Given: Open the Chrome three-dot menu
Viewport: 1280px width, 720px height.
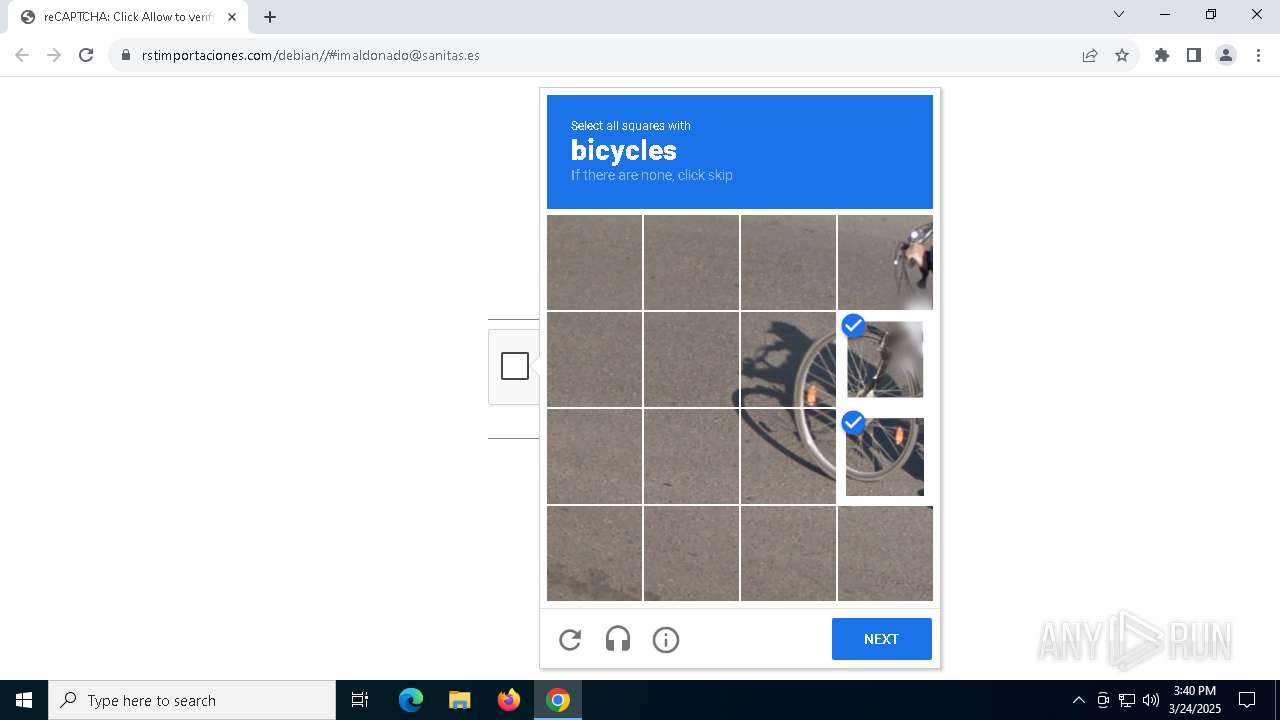Looking at the screenshot, I should tap(1258, 55).
